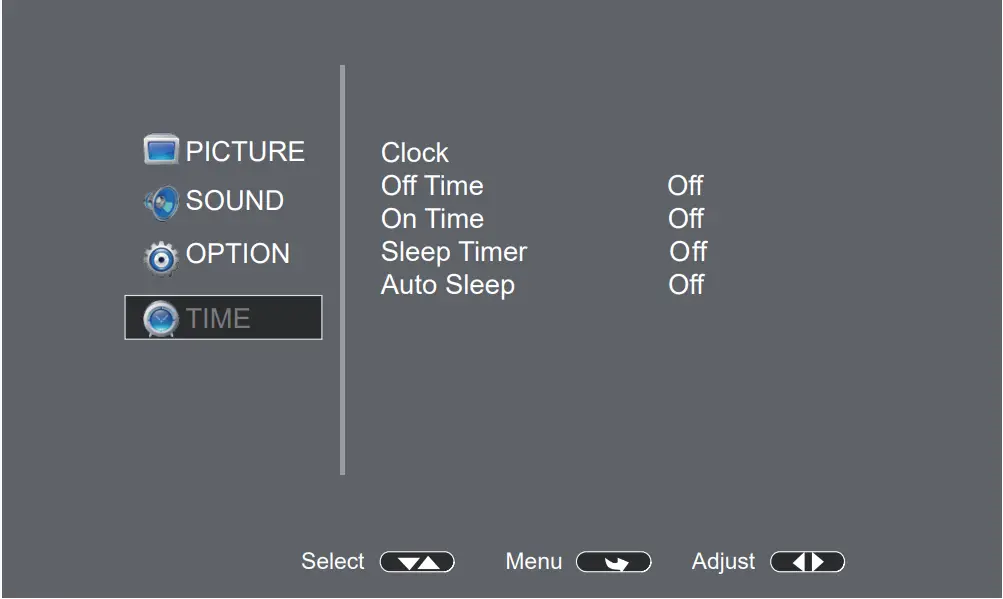Toggle the On Time value Off
Viewport: 1003px width, 599px height.
tap(686, 219)
